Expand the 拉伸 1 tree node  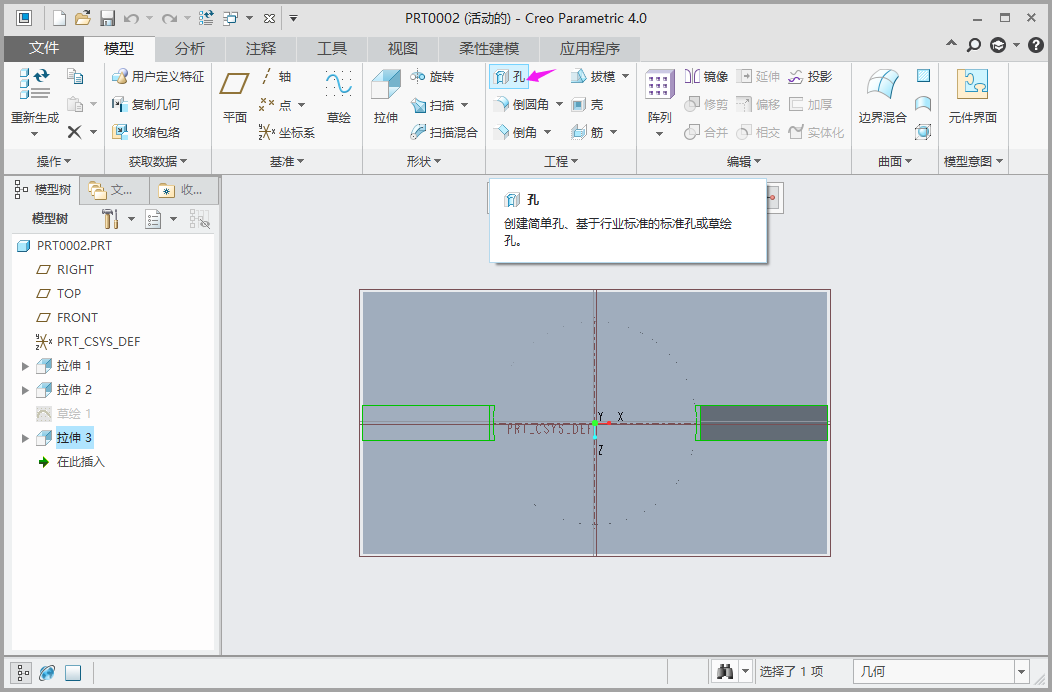(x=26, y=366)
